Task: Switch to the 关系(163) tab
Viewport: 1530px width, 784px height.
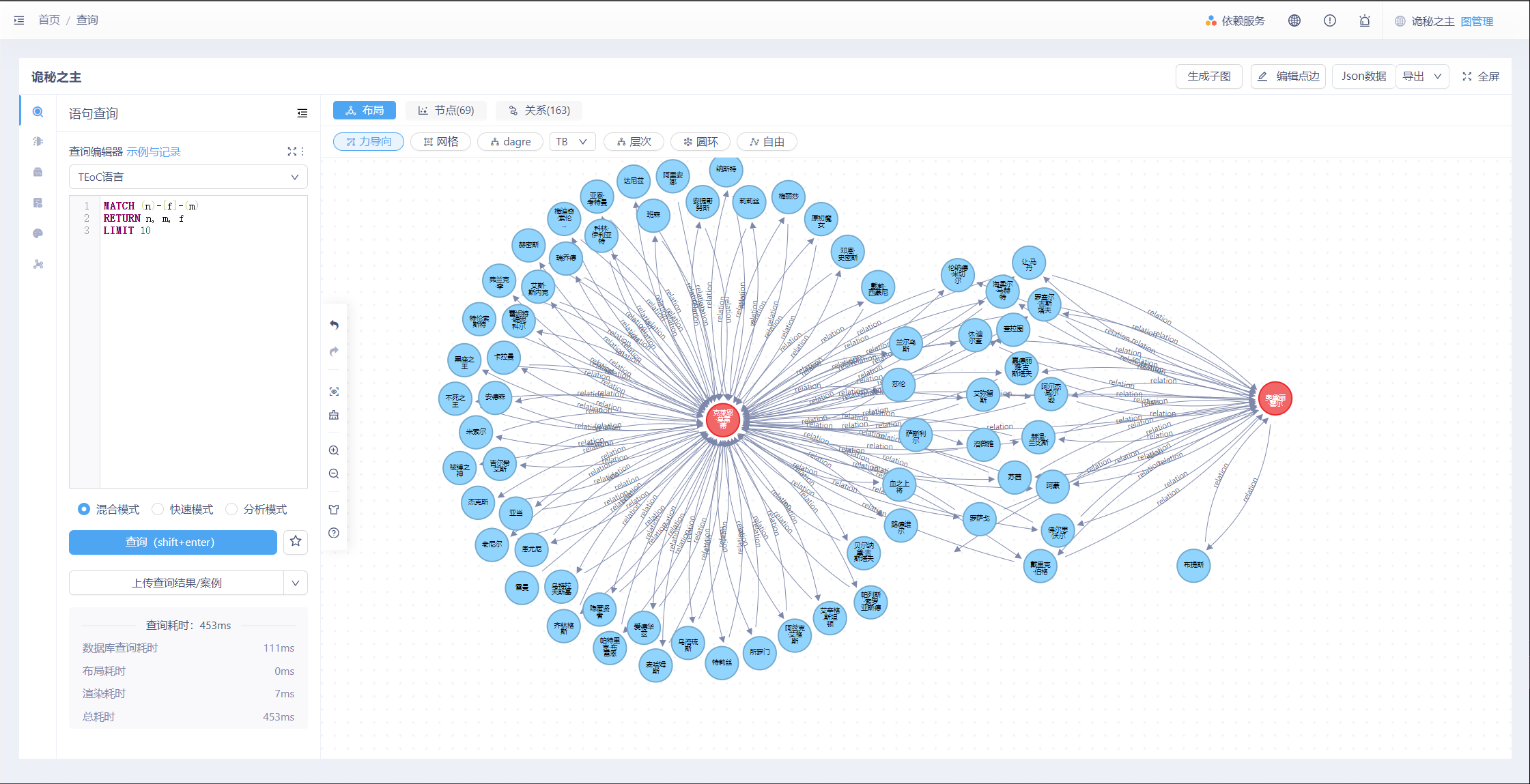Action: pos(539,111)
